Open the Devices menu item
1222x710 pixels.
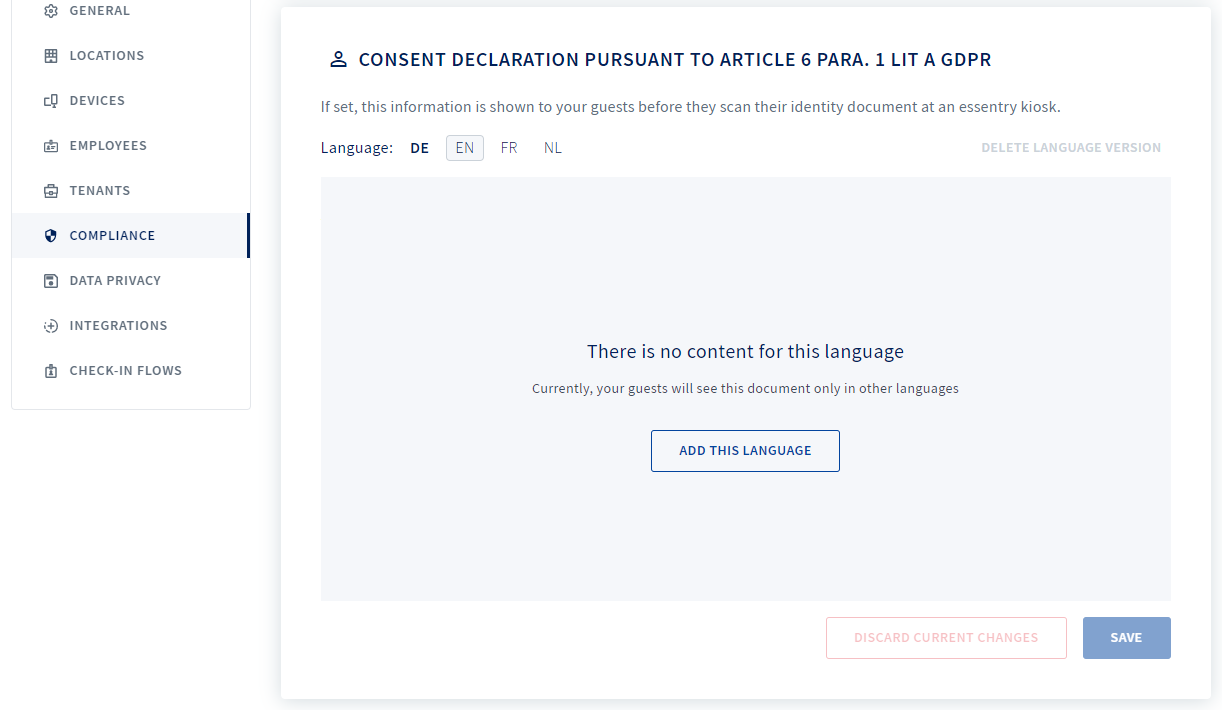pos(131,101)
